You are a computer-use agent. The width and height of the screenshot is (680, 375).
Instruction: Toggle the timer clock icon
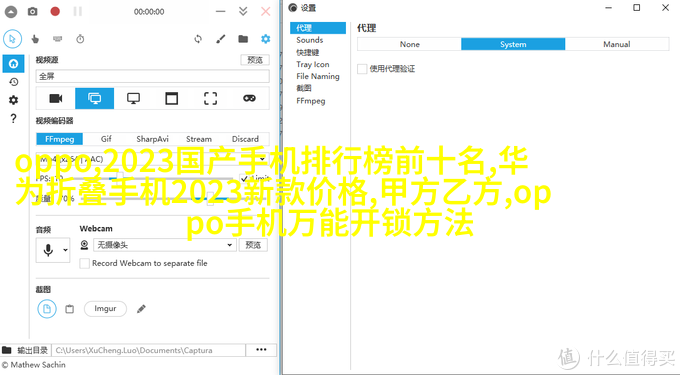click(x=80, y=39)
